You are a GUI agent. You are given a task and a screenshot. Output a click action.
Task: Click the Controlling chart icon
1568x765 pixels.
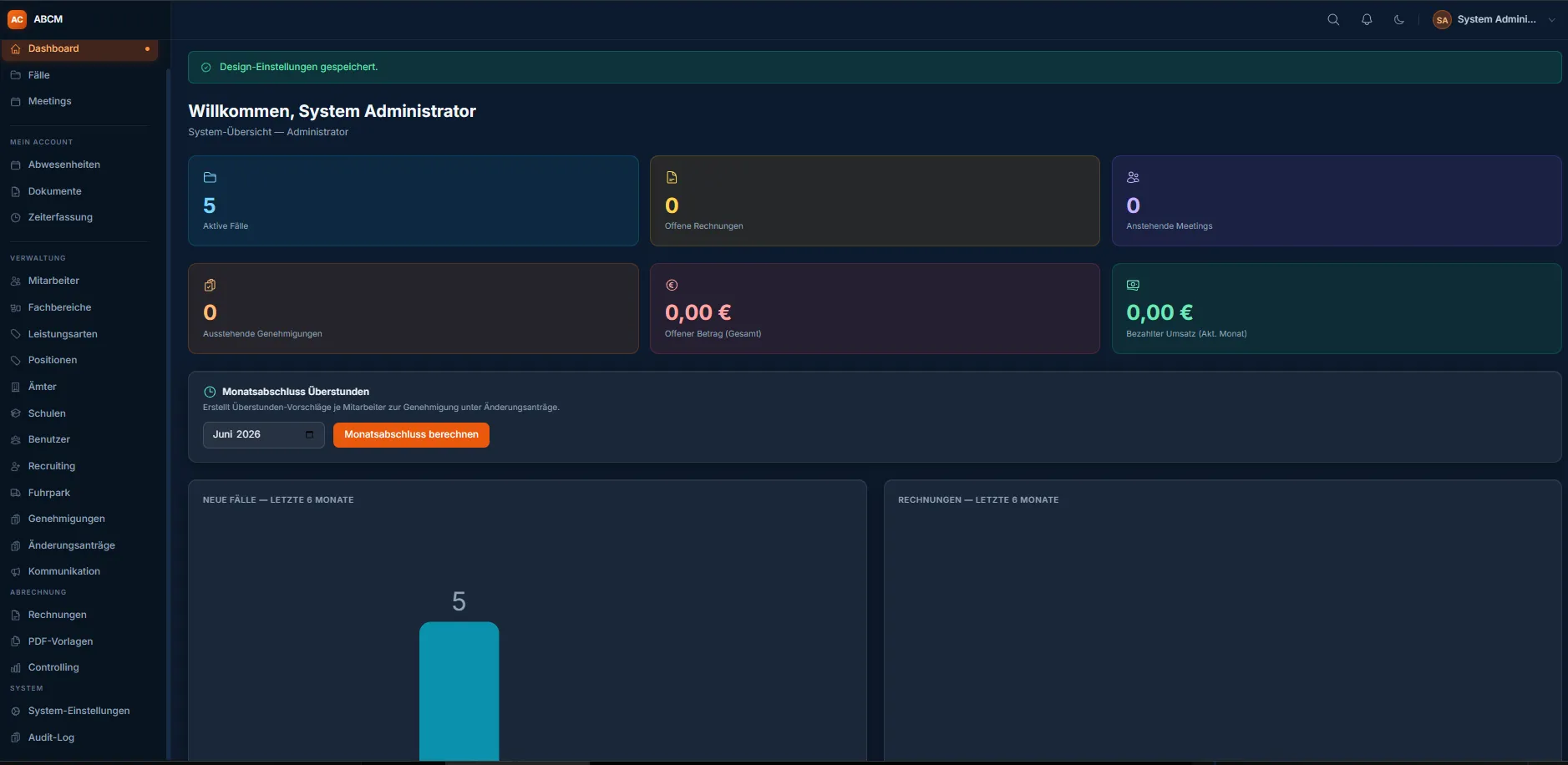point(15,668)
